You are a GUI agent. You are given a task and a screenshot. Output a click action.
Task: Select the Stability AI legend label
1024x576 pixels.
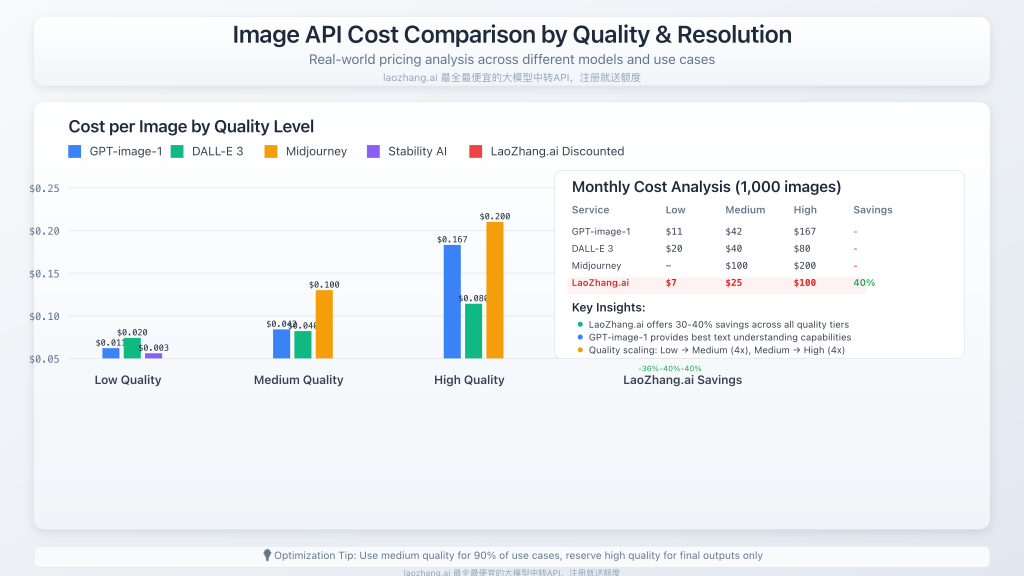[417, 152]
